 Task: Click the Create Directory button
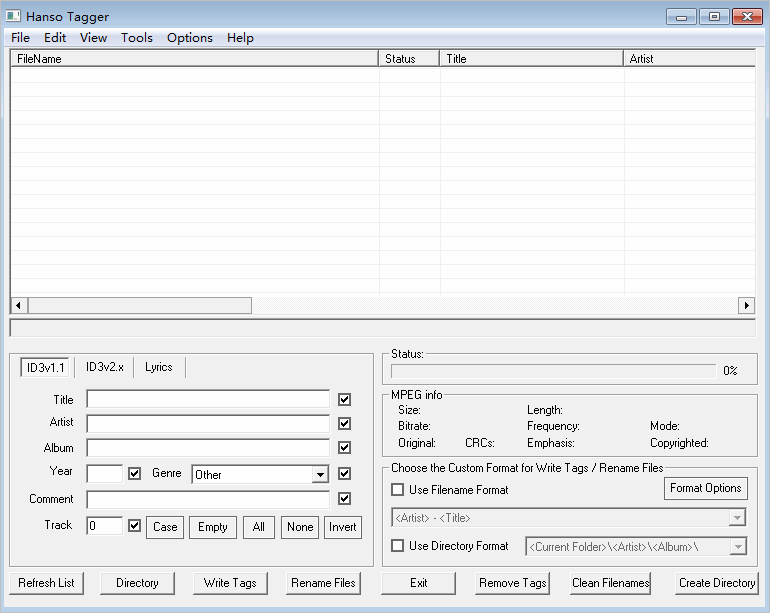717,583
